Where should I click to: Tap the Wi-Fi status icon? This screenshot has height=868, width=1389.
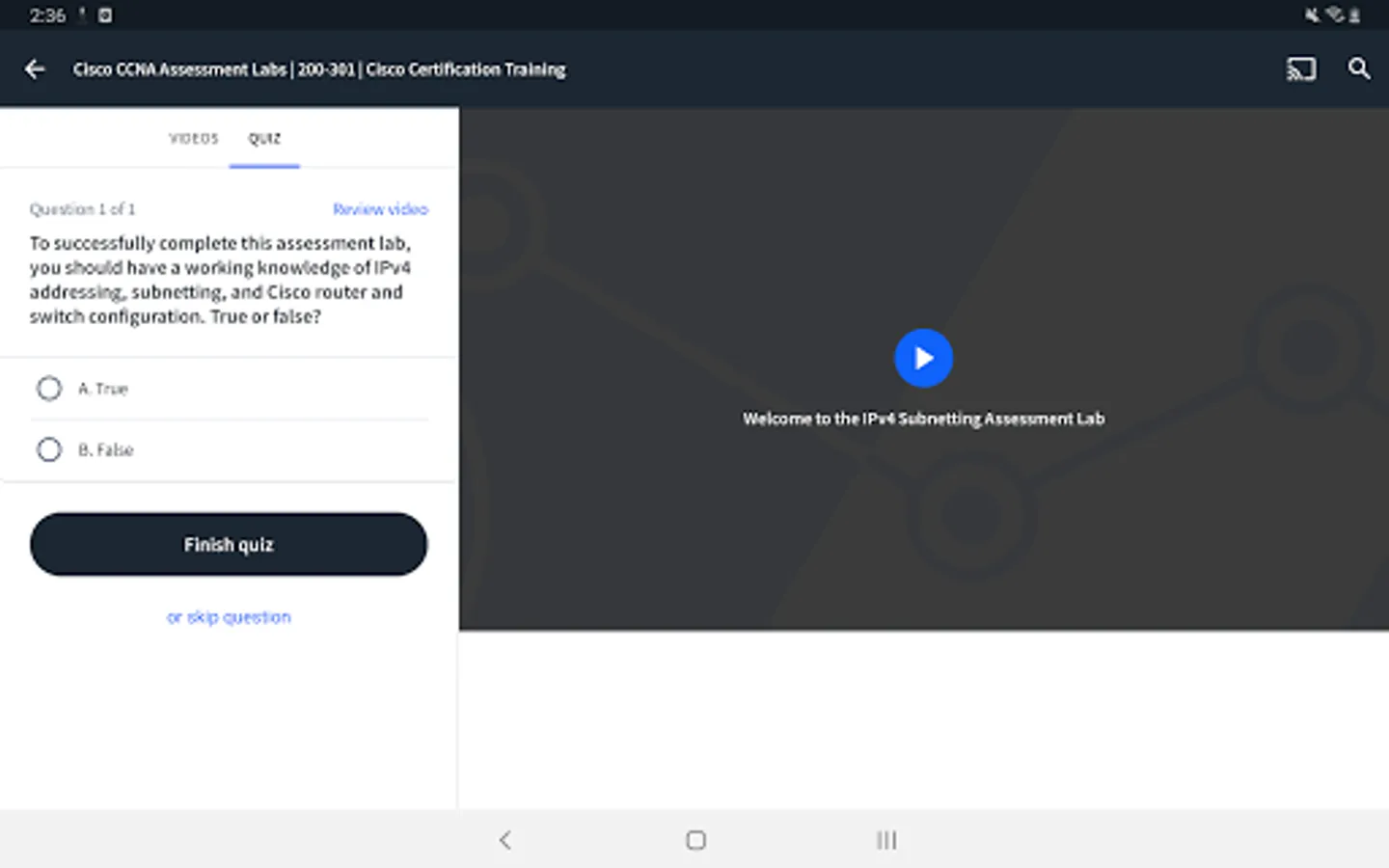point(1334,14)
